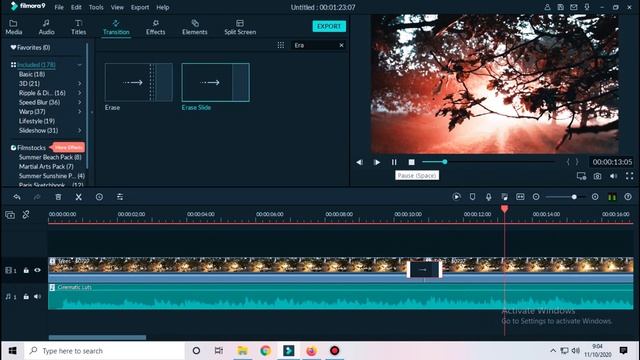The image size is (640, 360).
Task: Select the Erase Slide transition thumbnail
Action: pos(216,82)
